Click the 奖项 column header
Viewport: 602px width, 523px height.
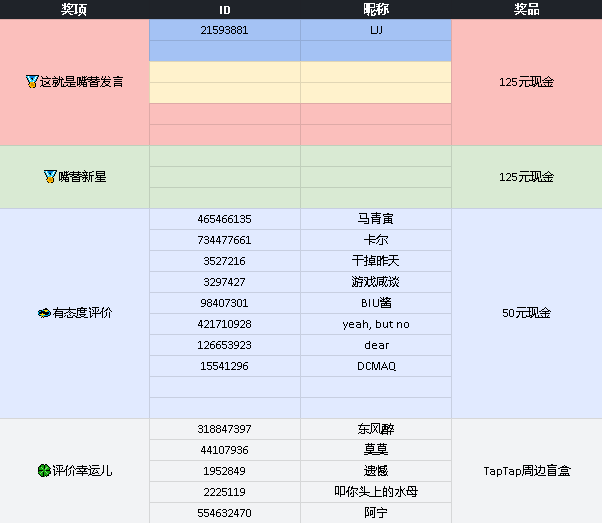click(74, 9)
